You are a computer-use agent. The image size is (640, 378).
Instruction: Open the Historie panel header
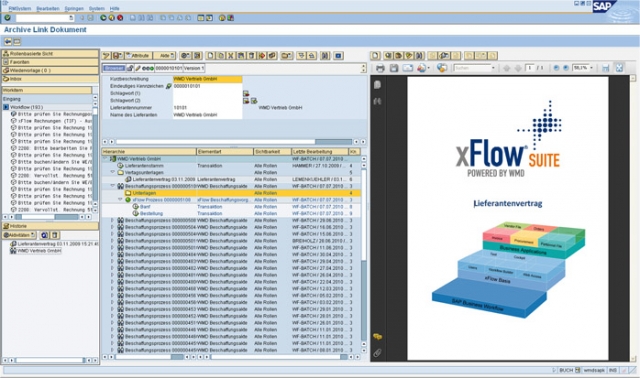point(50,226)
